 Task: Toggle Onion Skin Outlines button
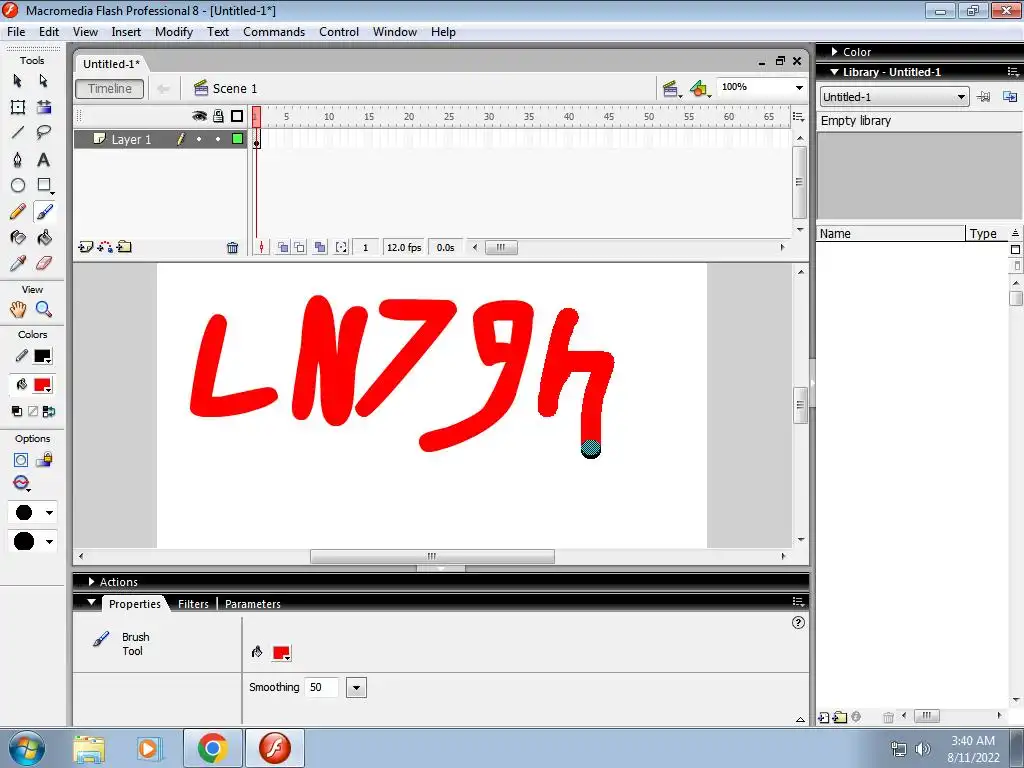299,248
